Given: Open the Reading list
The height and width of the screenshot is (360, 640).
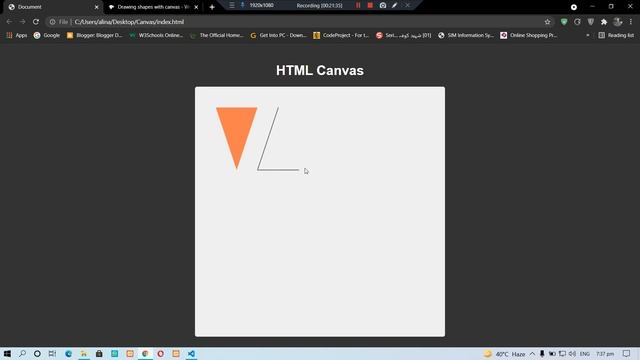Looking at the screenshot, I should tap(616, 36).
